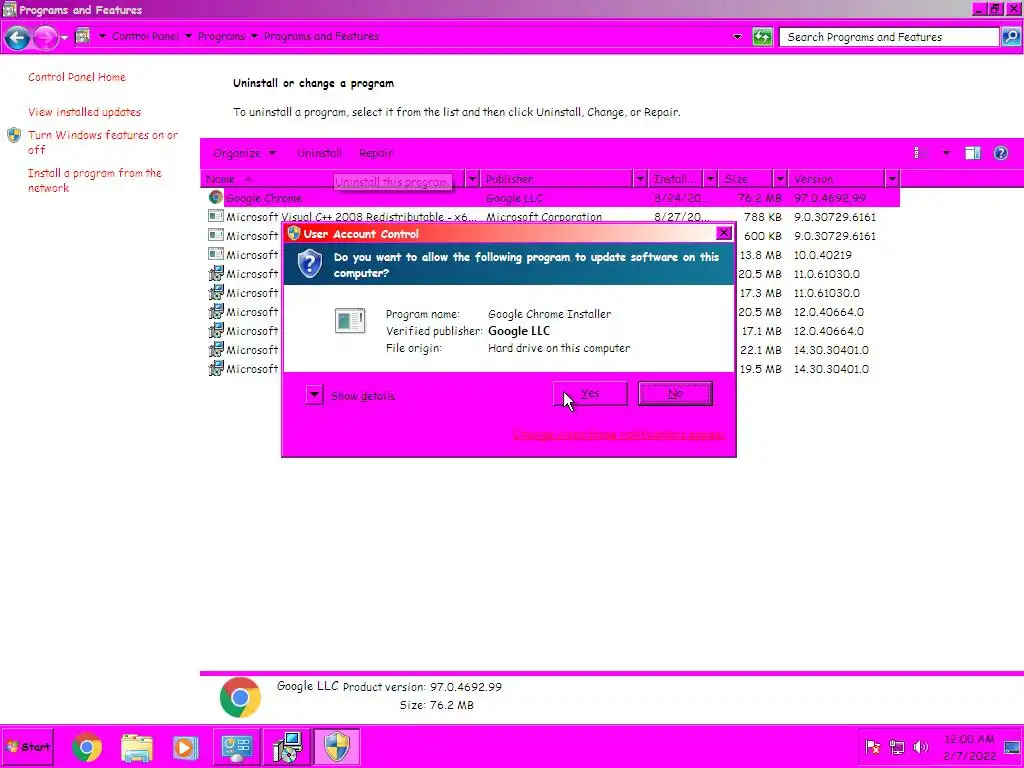Click the Google Chrome icon in the list
Image resolution: width=1024 pixels, height=768 pixels.
point(216,197)
